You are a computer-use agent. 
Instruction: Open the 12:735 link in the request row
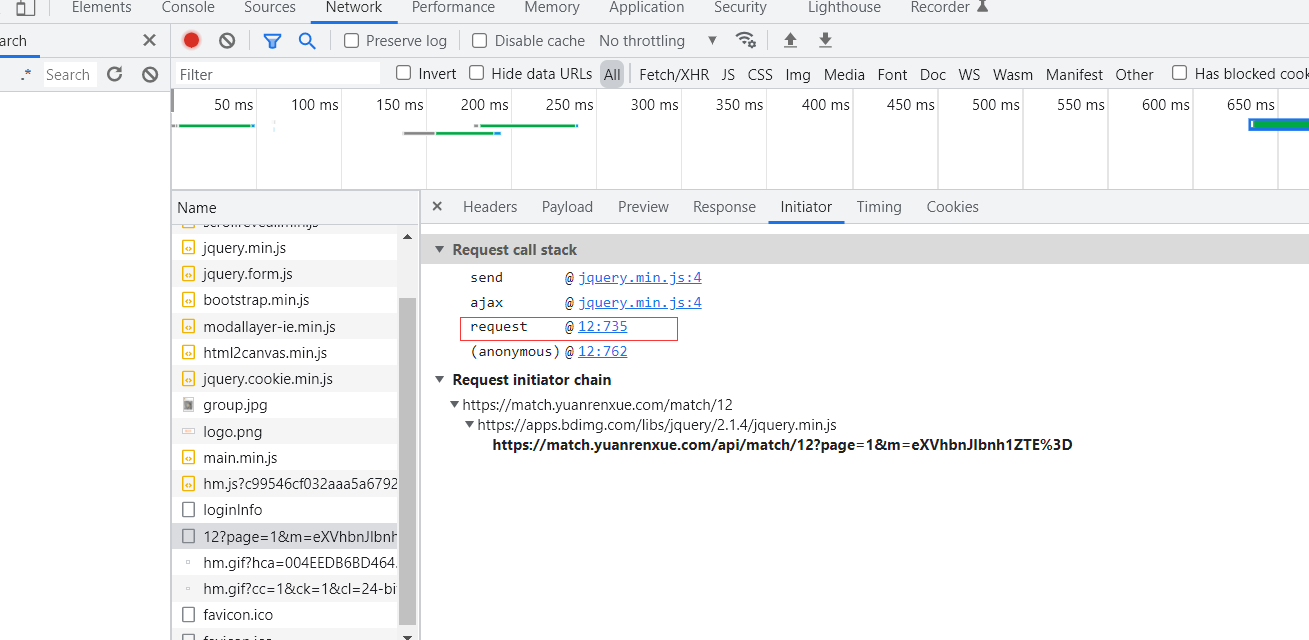click(x=603, y=327)
